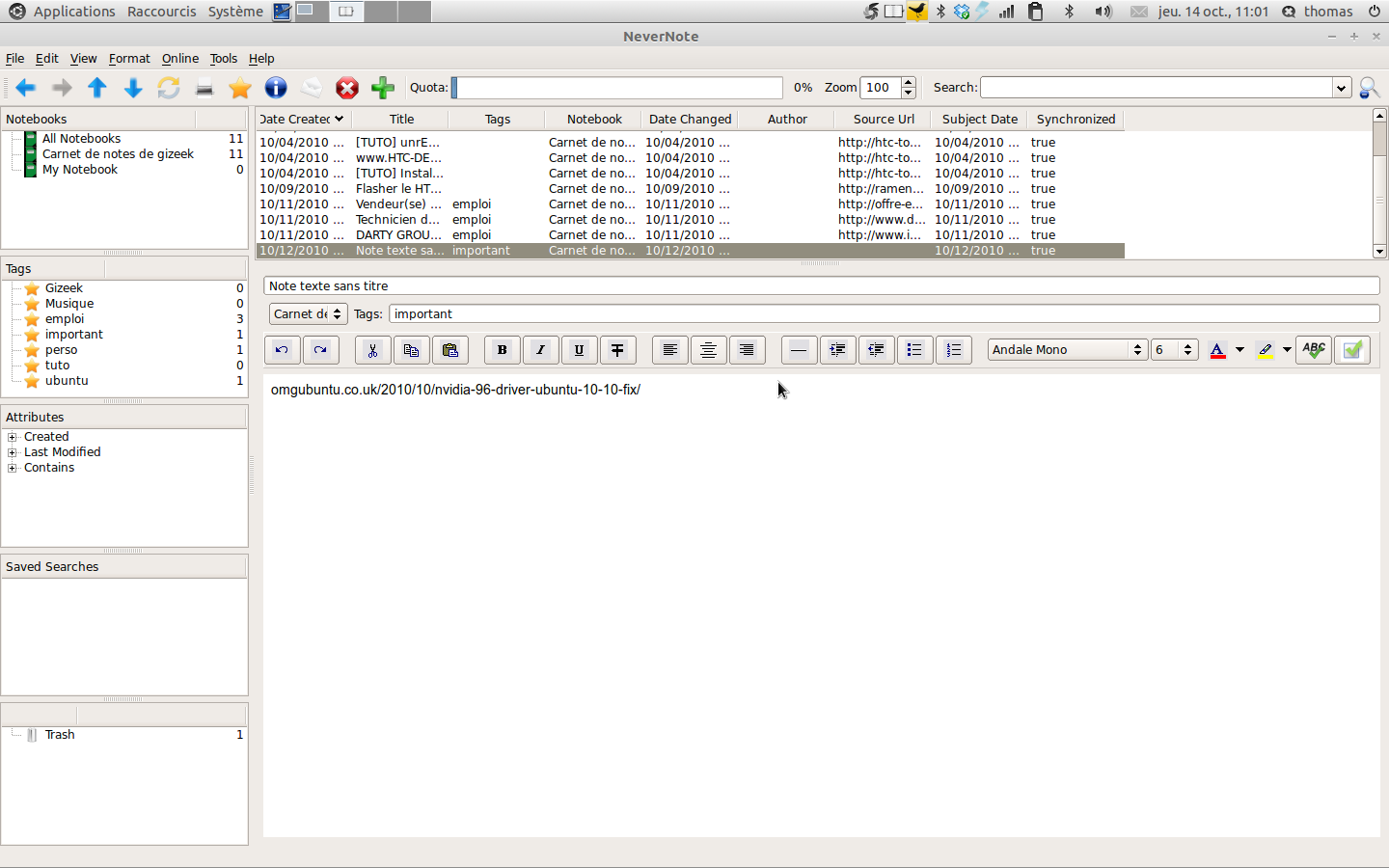
Task: Toggle underline formatting
Action: coord(579,350)
